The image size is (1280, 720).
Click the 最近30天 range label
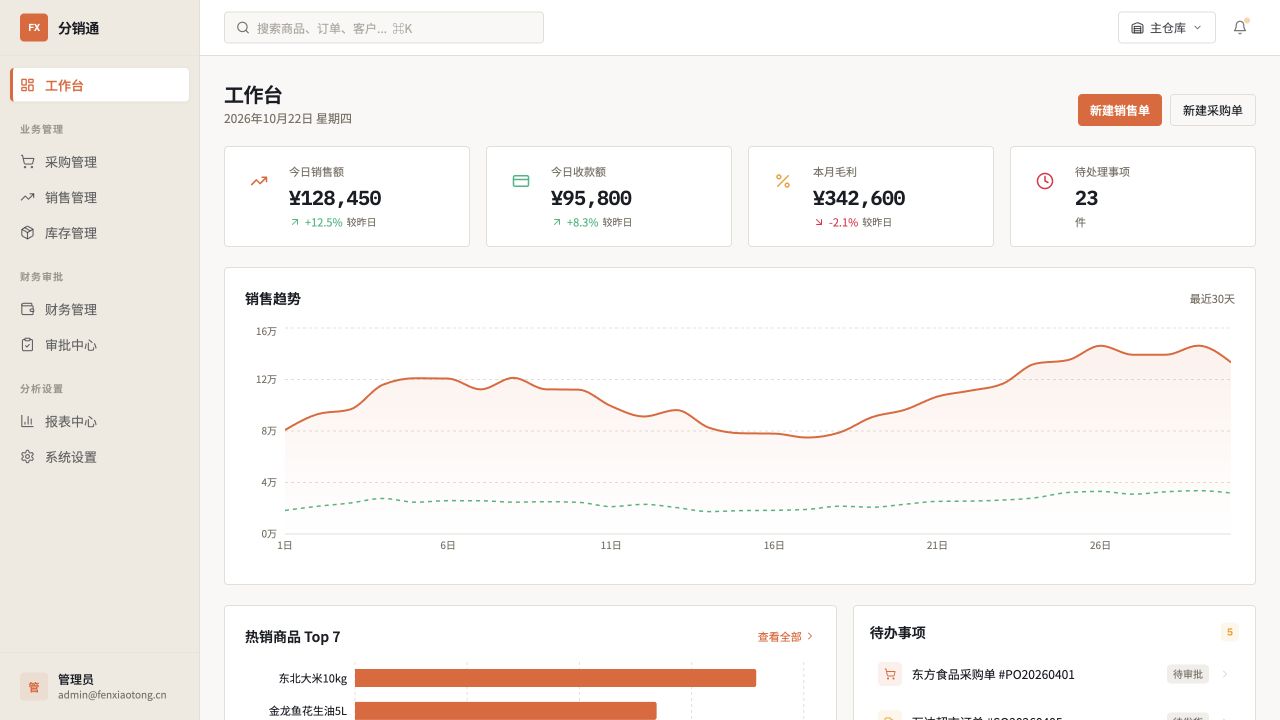pyautogui.click(x=1212, y=299)
